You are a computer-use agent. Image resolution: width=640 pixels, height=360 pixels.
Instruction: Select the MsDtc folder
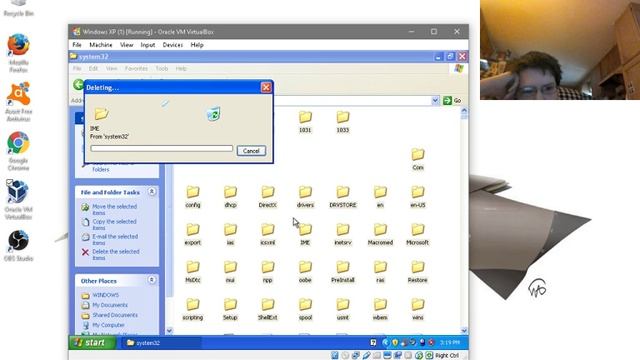193,271
